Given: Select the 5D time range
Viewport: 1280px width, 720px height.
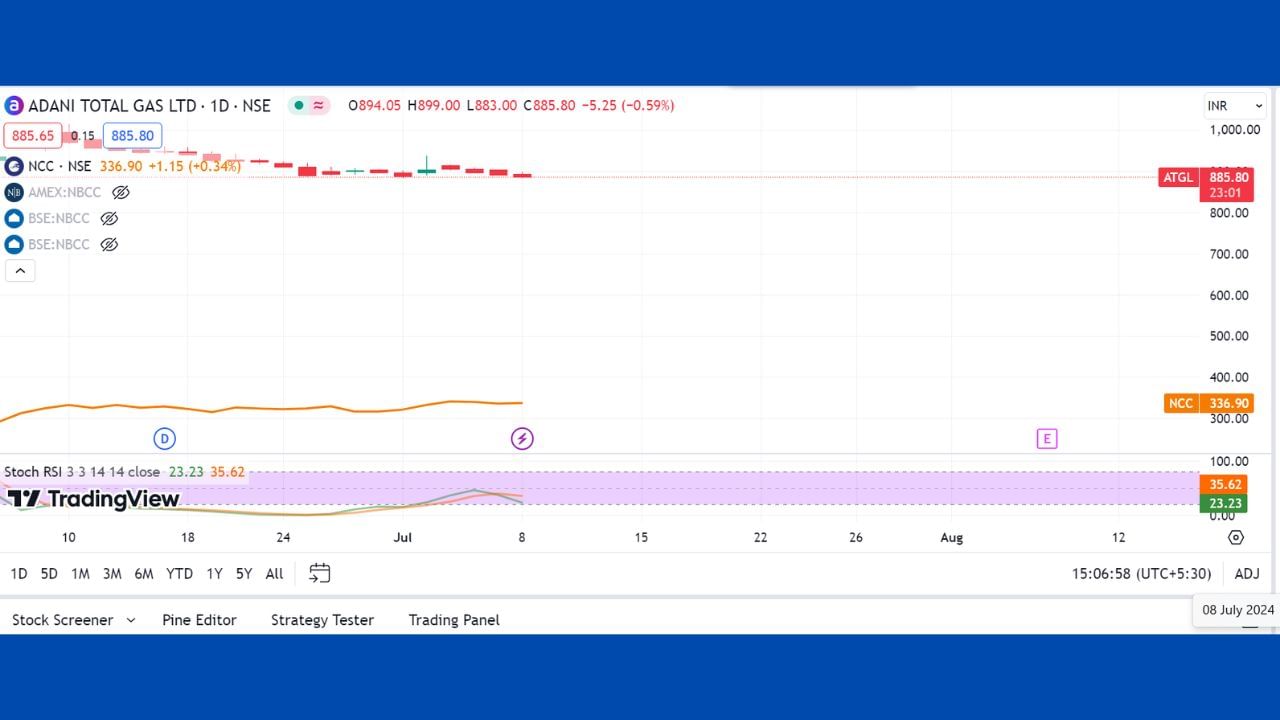Looking at the screenshot, I should [49, 573].
